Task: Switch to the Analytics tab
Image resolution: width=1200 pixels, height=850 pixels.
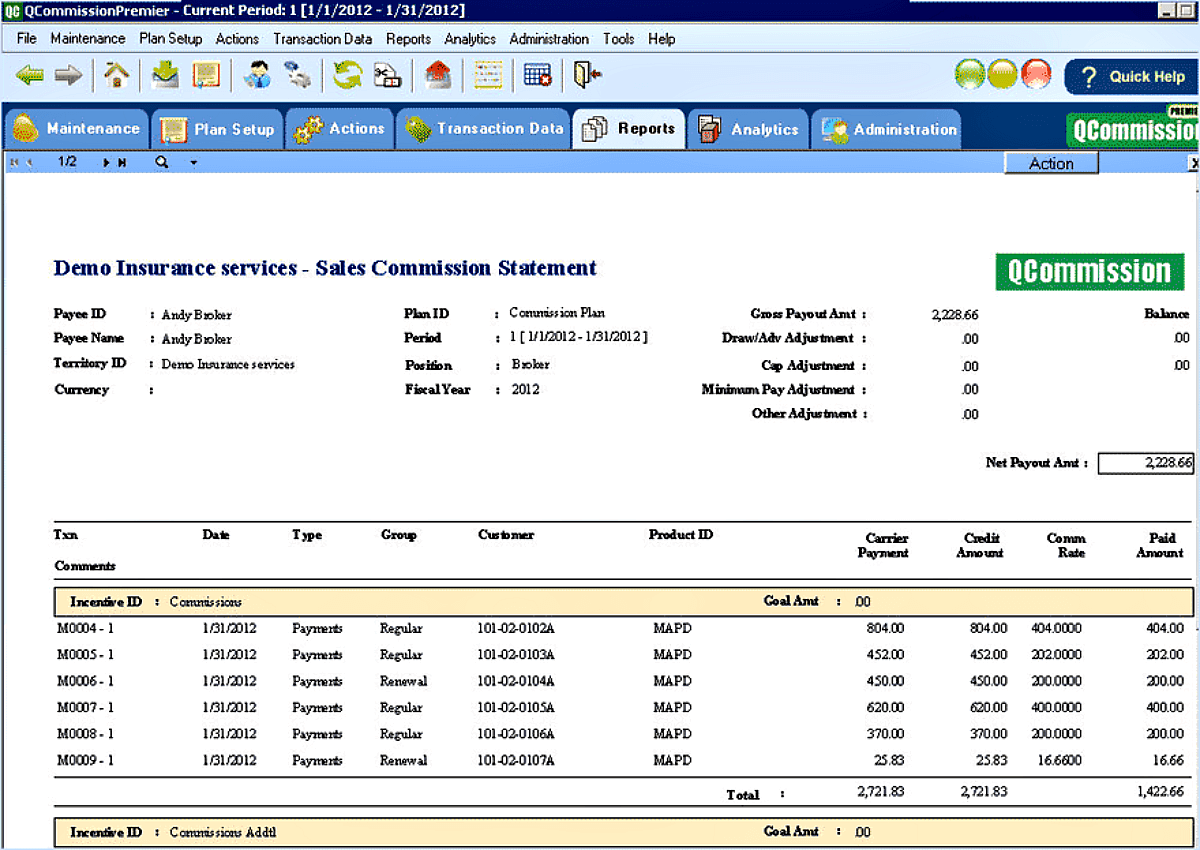Action: click(749, 129)
